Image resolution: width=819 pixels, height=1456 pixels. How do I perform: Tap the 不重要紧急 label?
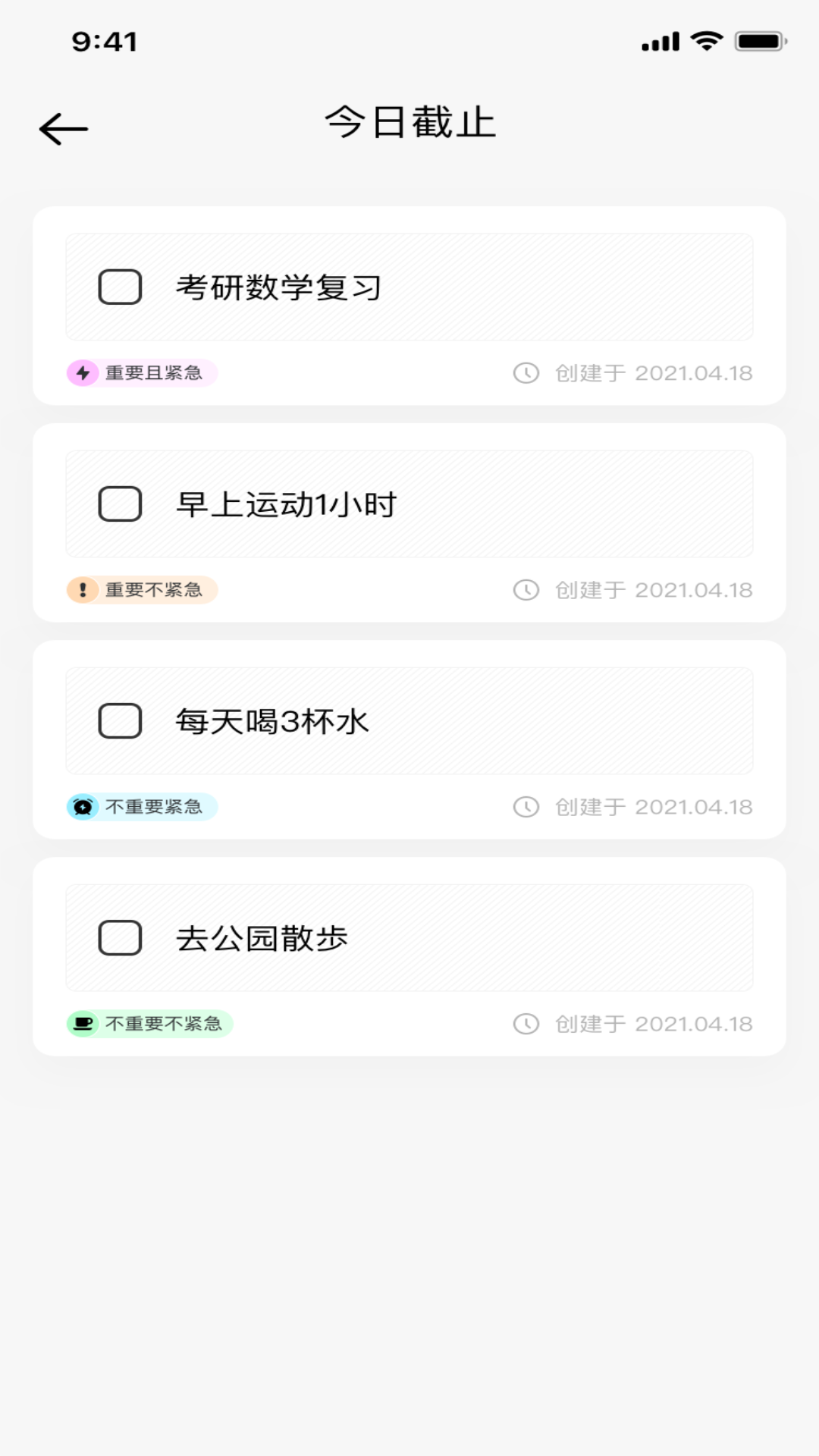coord(154,807)
